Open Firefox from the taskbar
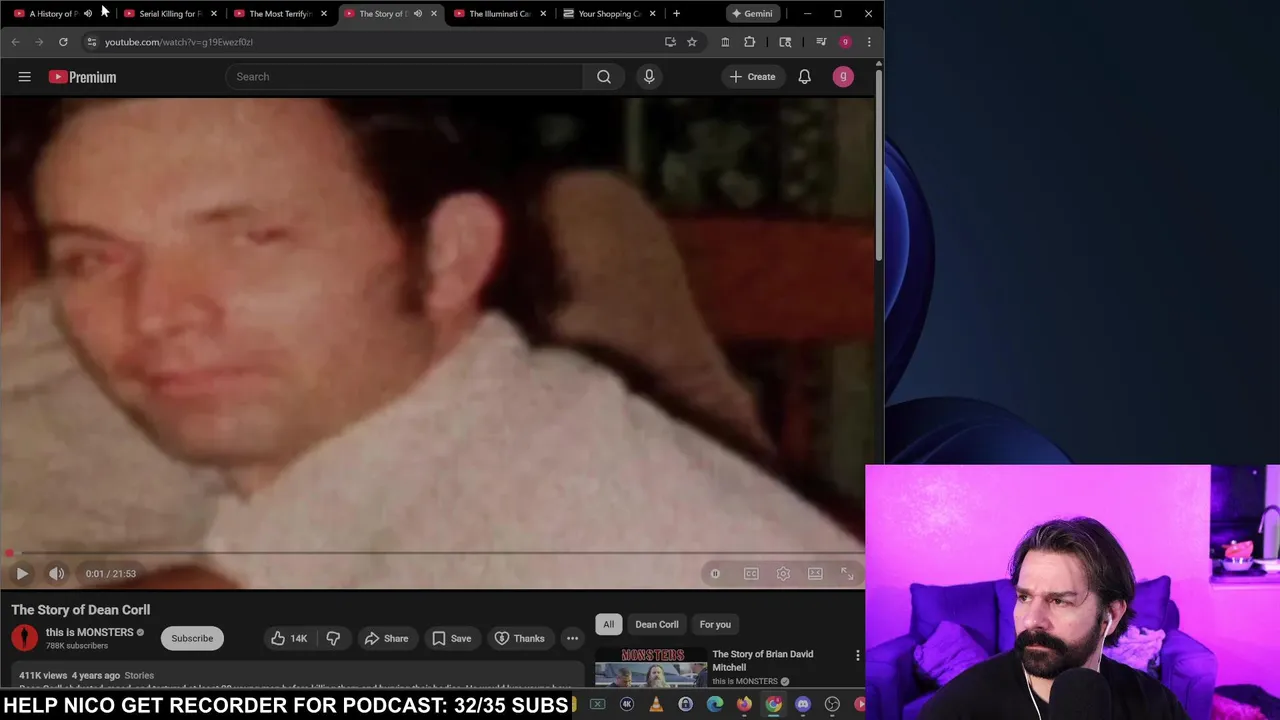Viewport: 1280px width, 720px height. pyautogui.click(x=744, y=704)
